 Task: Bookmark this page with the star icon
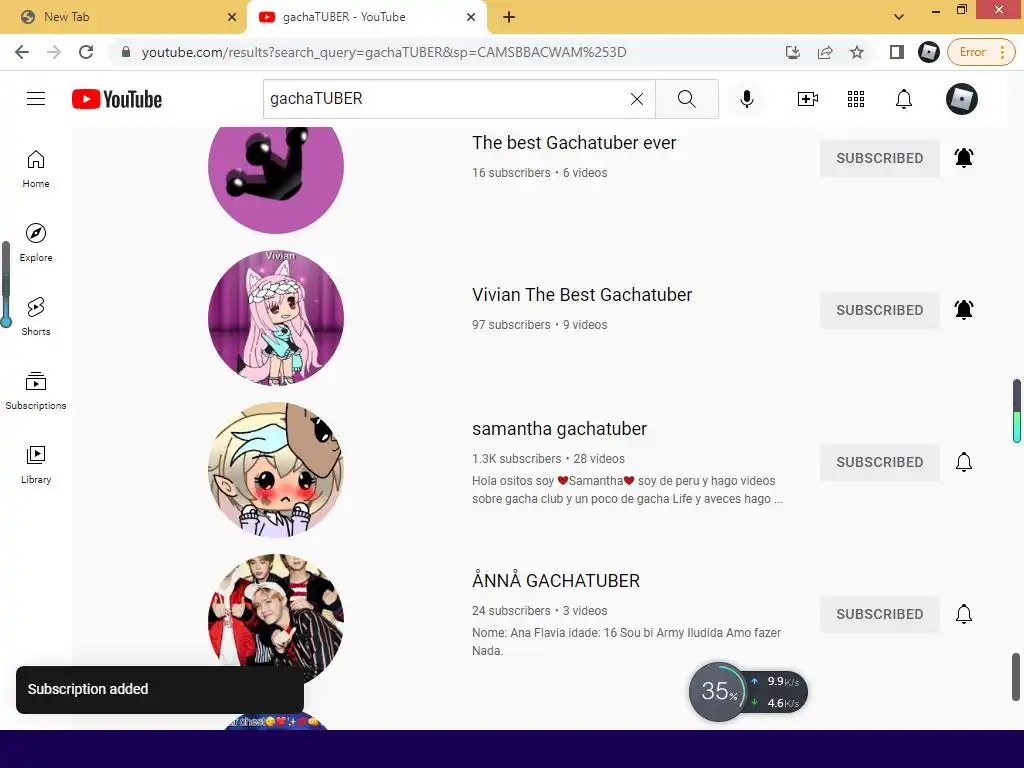tap(857, 52)
